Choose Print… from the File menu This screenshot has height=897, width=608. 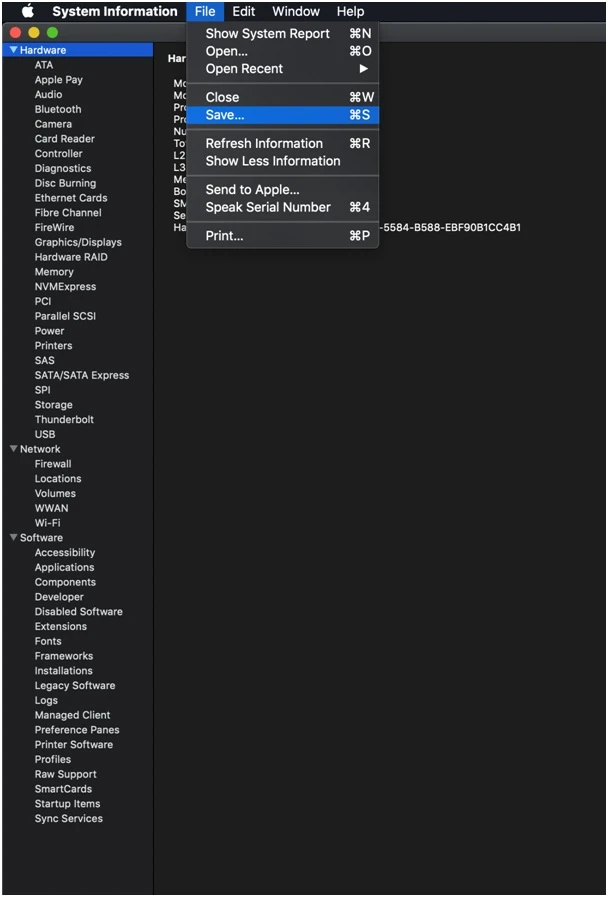point(224,236)
